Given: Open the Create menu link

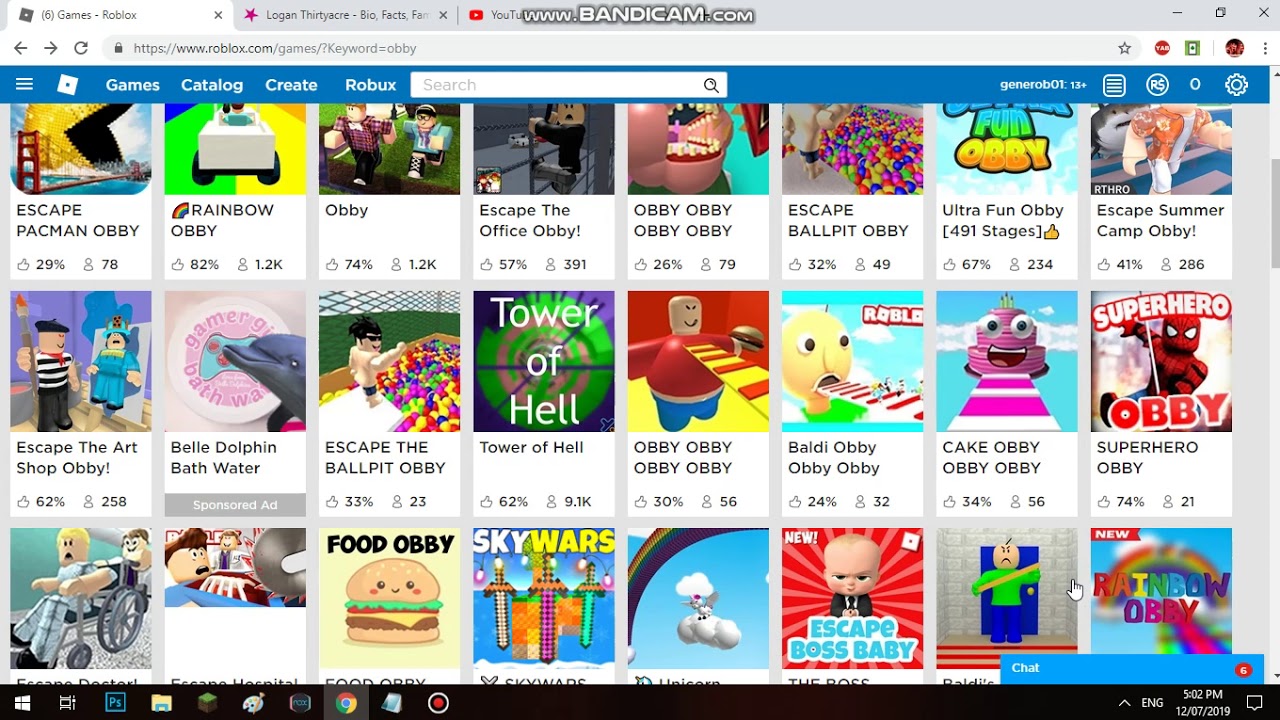Looking at the screenshot, I should pos(291,85).
